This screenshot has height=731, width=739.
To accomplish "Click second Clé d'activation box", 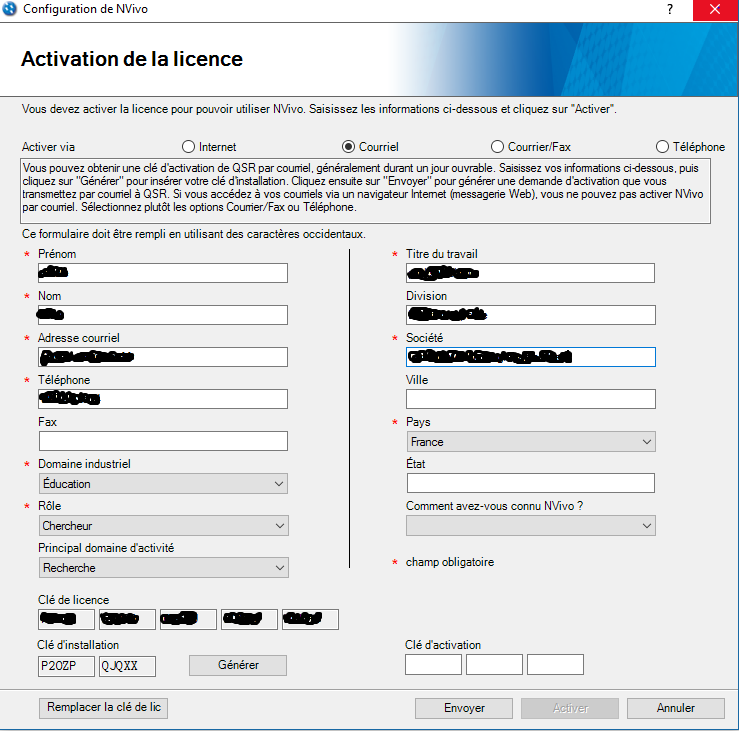I will coord(494,665).
